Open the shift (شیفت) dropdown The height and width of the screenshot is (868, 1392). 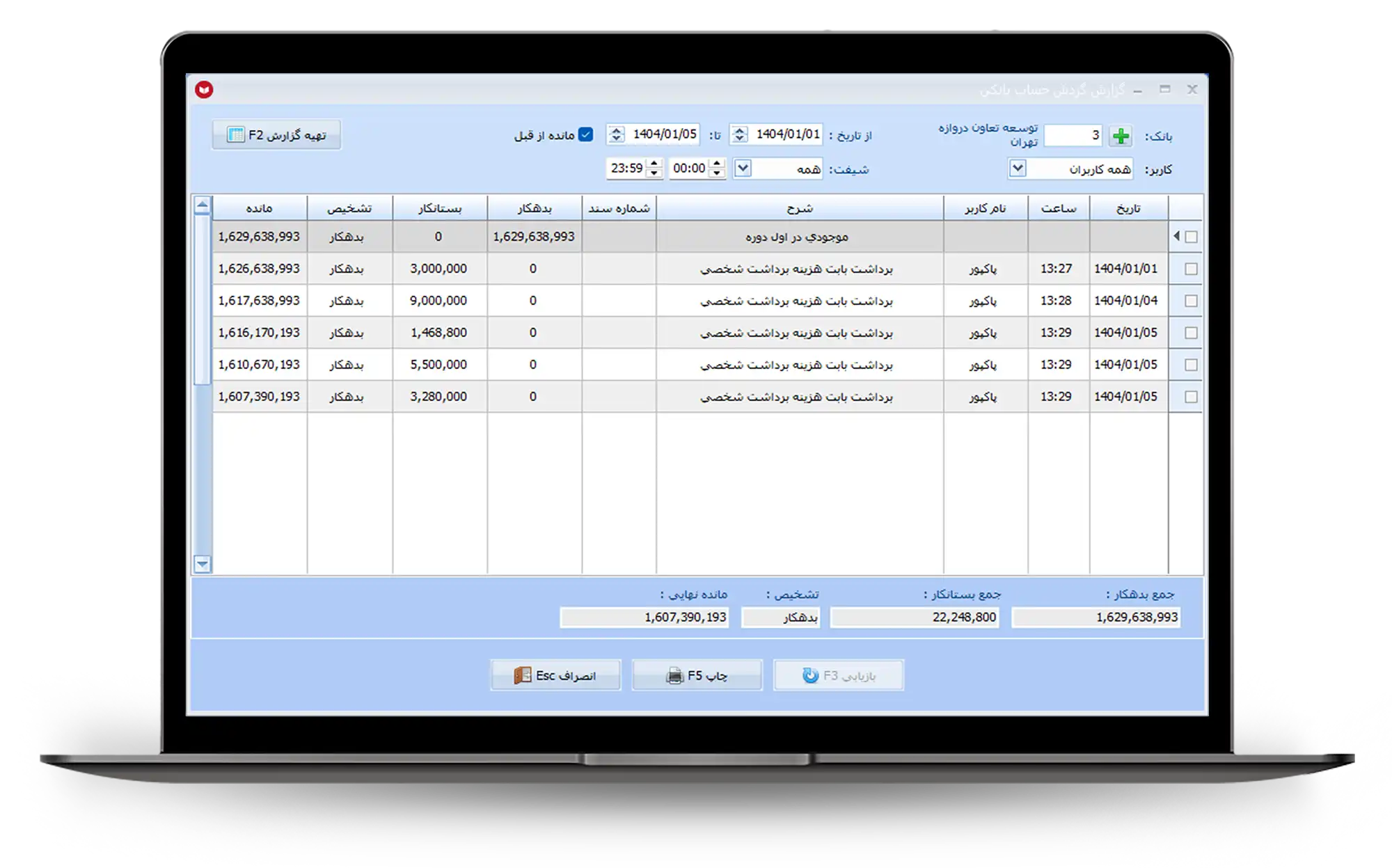(743, 168)
